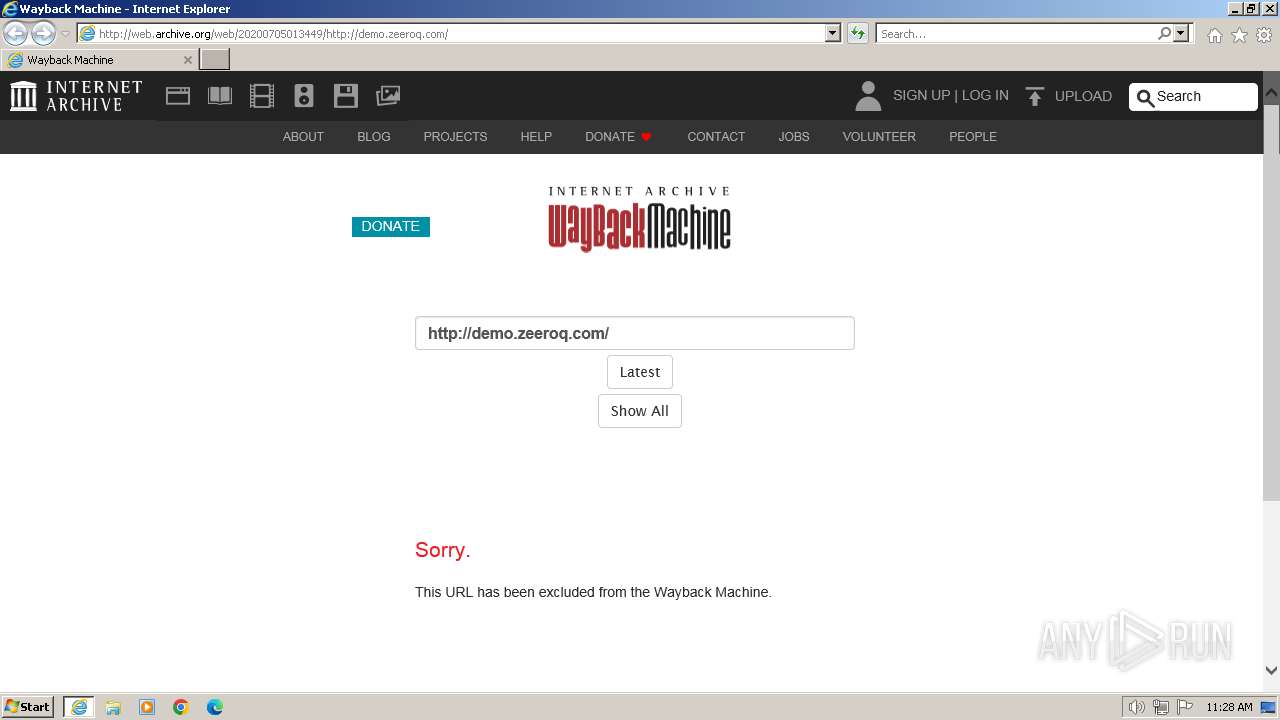The image size is (1280, 720).
Task: Open the recent pages dropdown arrow
Action: (x=66, y=33)
